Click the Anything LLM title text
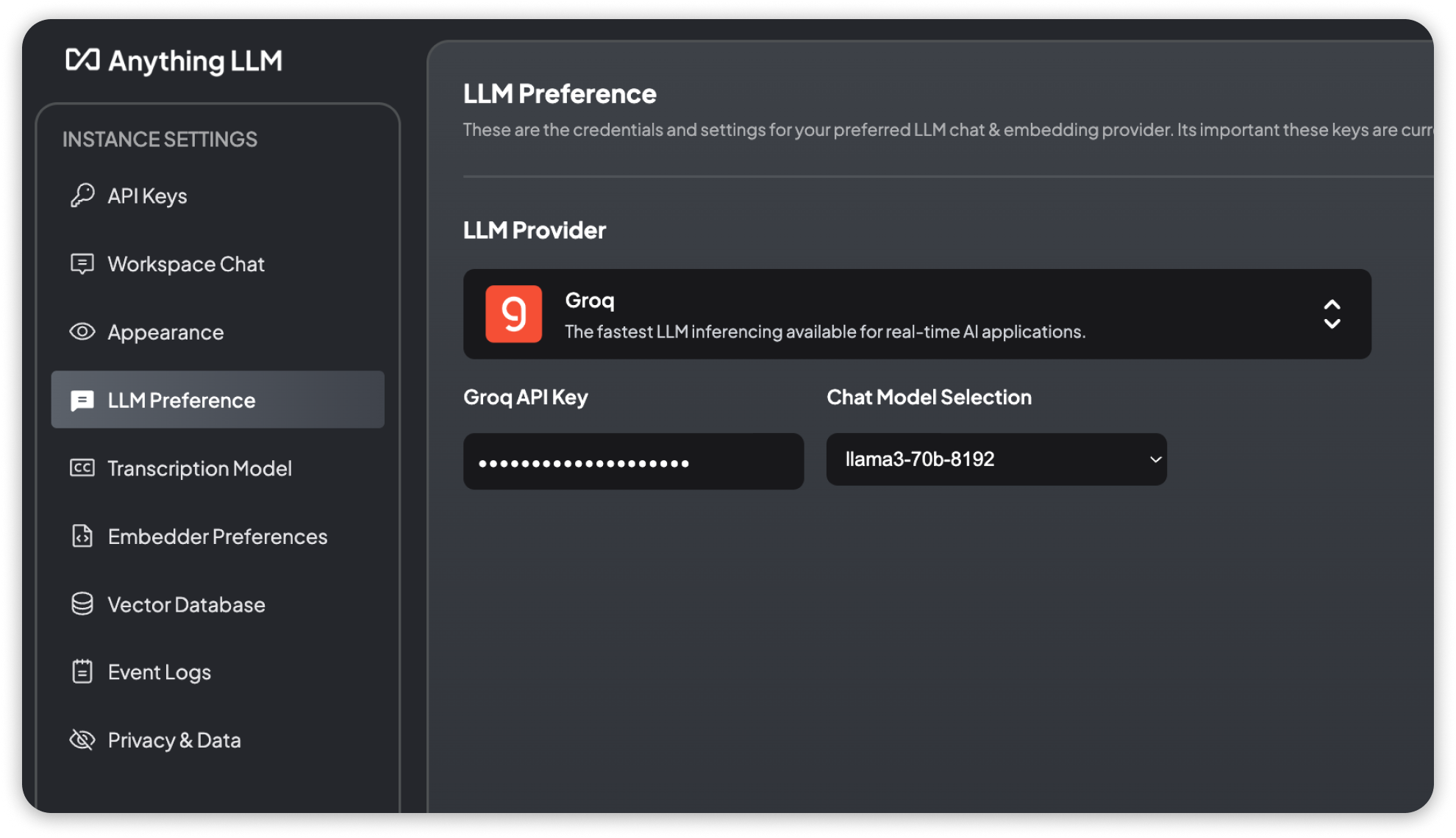The image size is (1456, 838). 196,61
